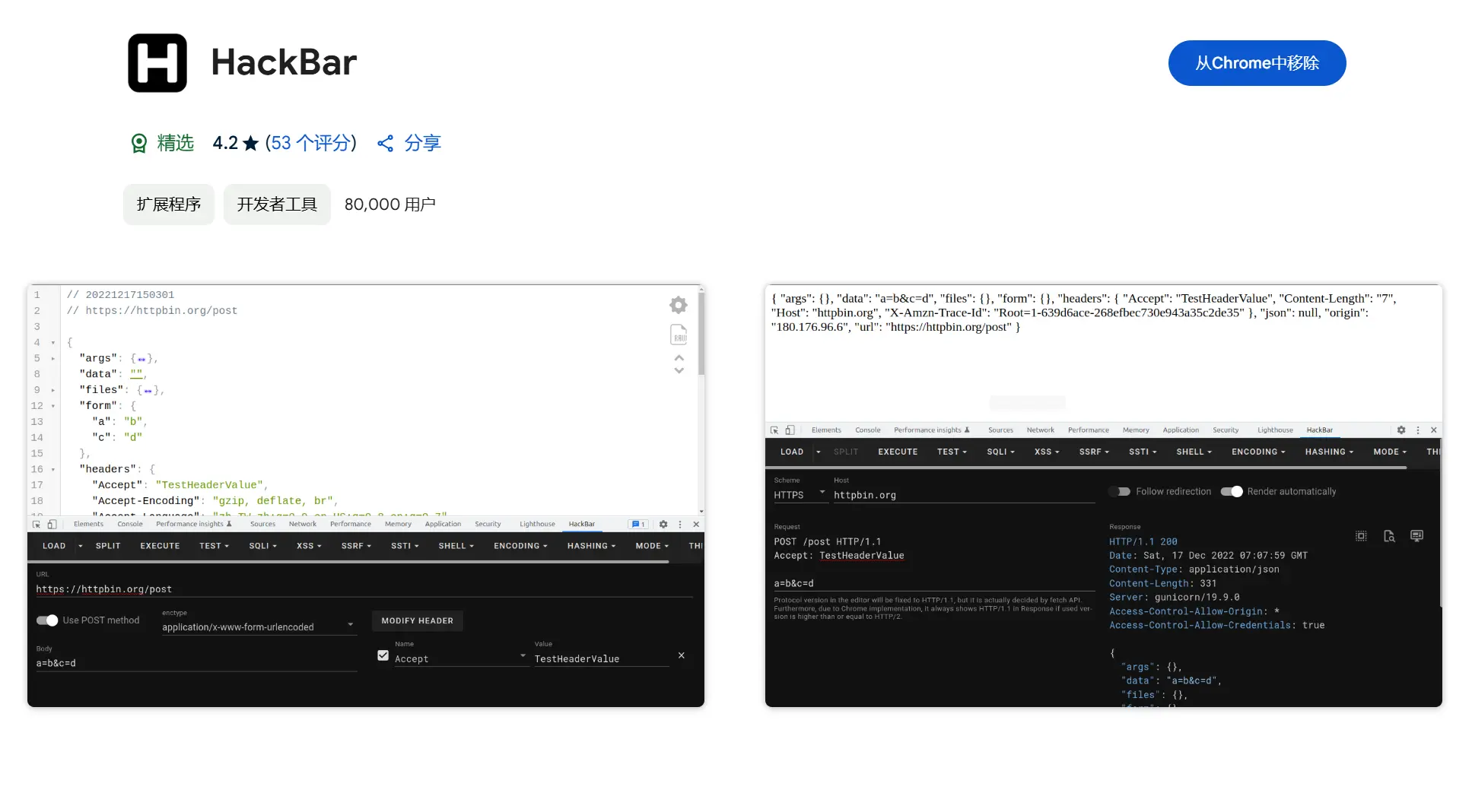This screenshot has height=812, width=1472.
Task: Click device toolbar icon in right screenshot's DevTools
Action: 790,430
